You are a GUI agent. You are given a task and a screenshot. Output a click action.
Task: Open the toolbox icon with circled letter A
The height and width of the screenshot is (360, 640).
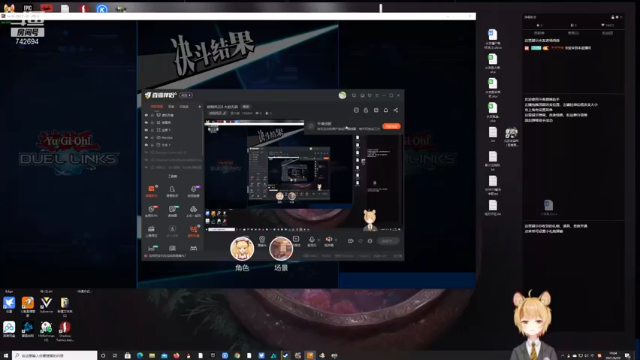point(172,229)
